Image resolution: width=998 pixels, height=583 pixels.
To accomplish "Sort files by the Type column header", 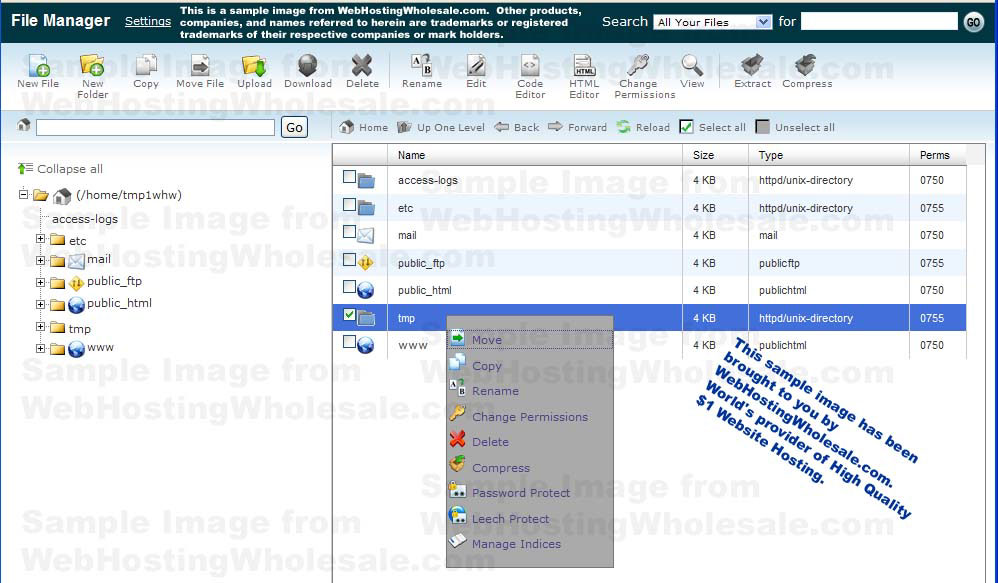I will pyautogui.click(x=771, y=155).
